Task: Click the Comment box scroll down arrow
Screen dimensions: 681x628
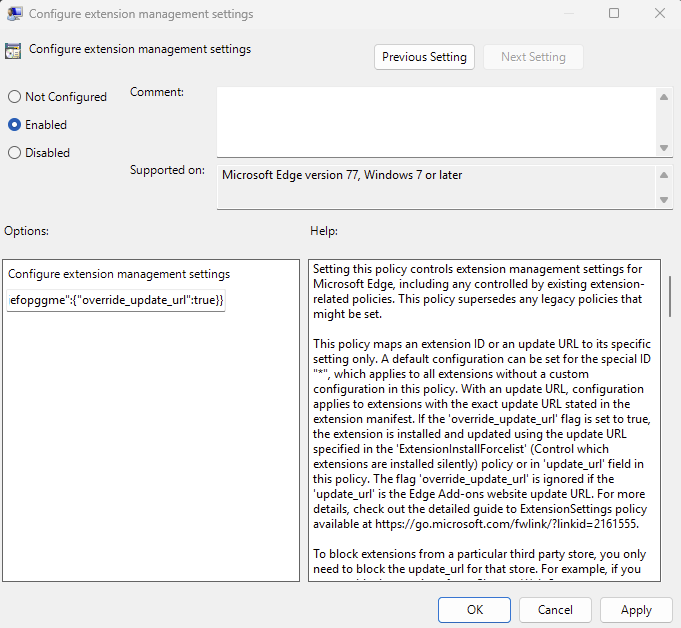Action: coord(664,148)
